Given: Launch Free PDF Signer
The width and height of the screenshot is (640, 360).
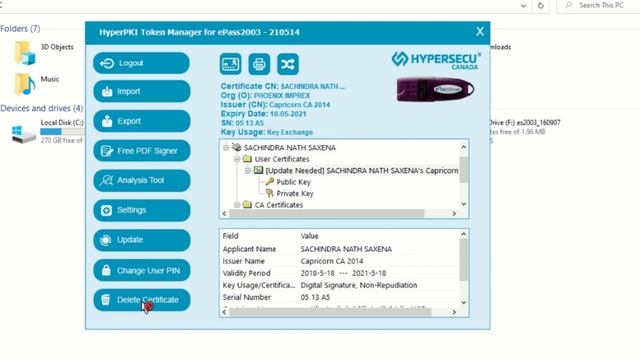Looking at the screenshot, I should pyautogui.click(x=141, y=151).
